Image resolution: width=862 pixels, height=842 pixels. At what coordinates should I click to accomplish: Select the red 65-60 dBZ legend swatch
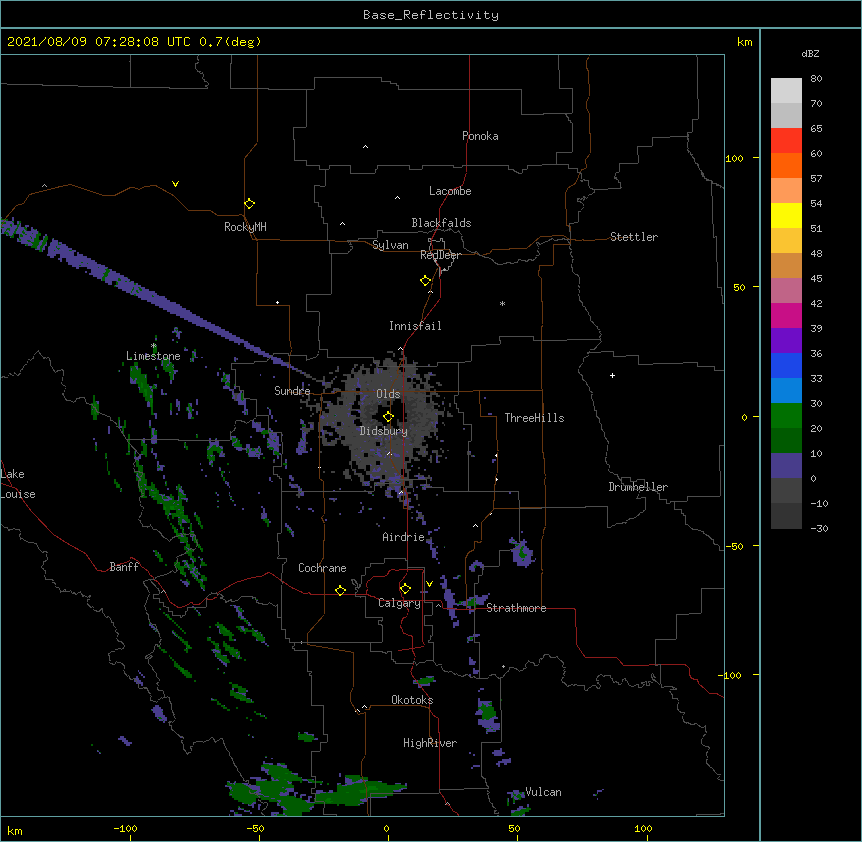click(x=786, y=140)
